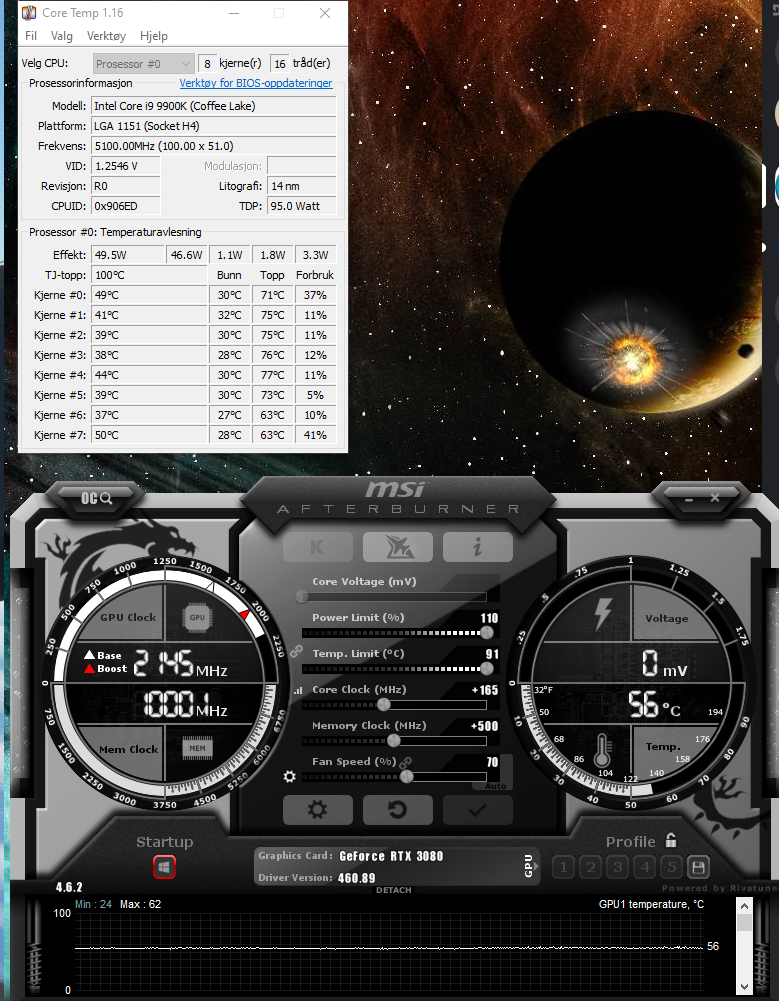Click the Core Temp app icon in the title bar
This screenshot has height=1001, width=779.
29,13
